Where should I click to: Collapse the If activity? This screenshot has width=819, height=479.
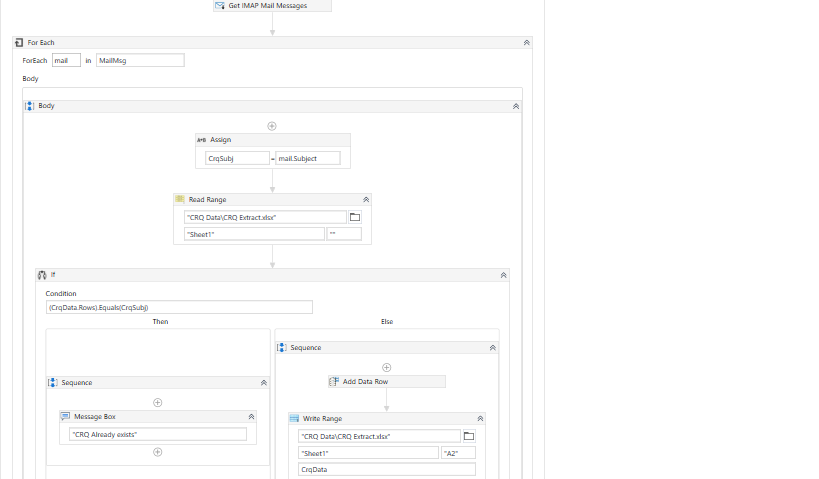tap(504, 275)
